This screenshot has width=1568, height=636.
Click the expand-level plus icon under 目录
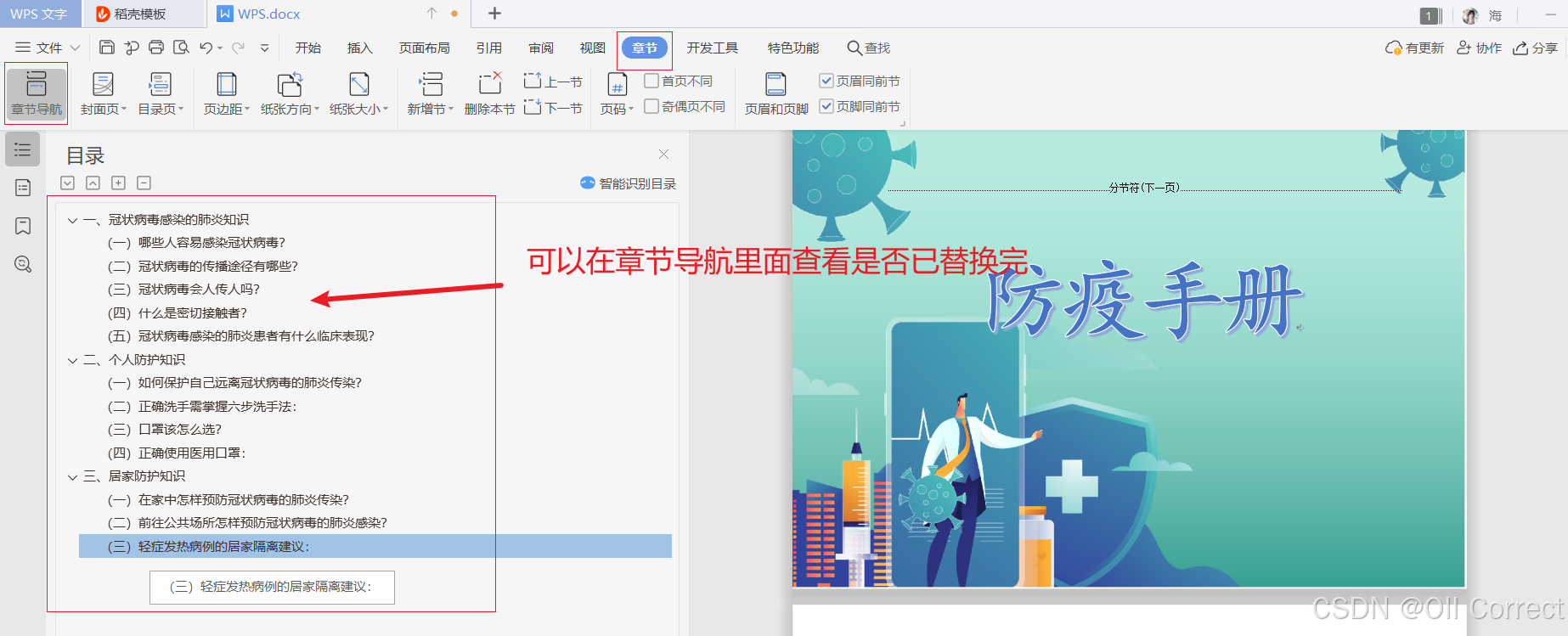[119, 183]
